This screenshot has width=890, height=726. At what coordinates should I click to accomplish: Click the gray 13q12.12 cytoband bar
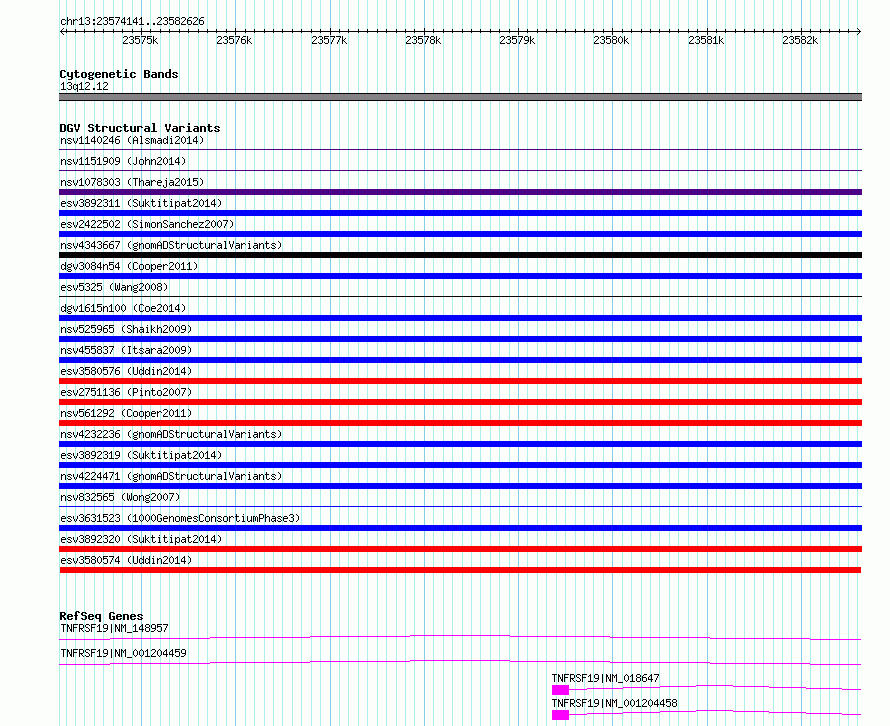tap(460, 97)
